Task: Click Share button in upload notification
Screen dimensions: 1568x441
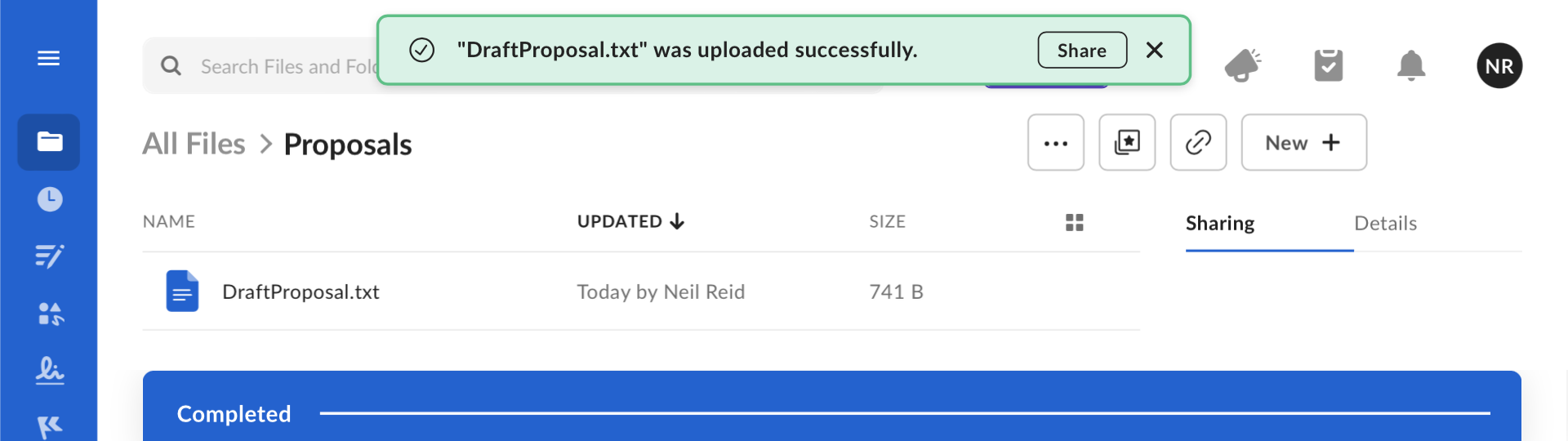Action: [x=1082, y=51]
